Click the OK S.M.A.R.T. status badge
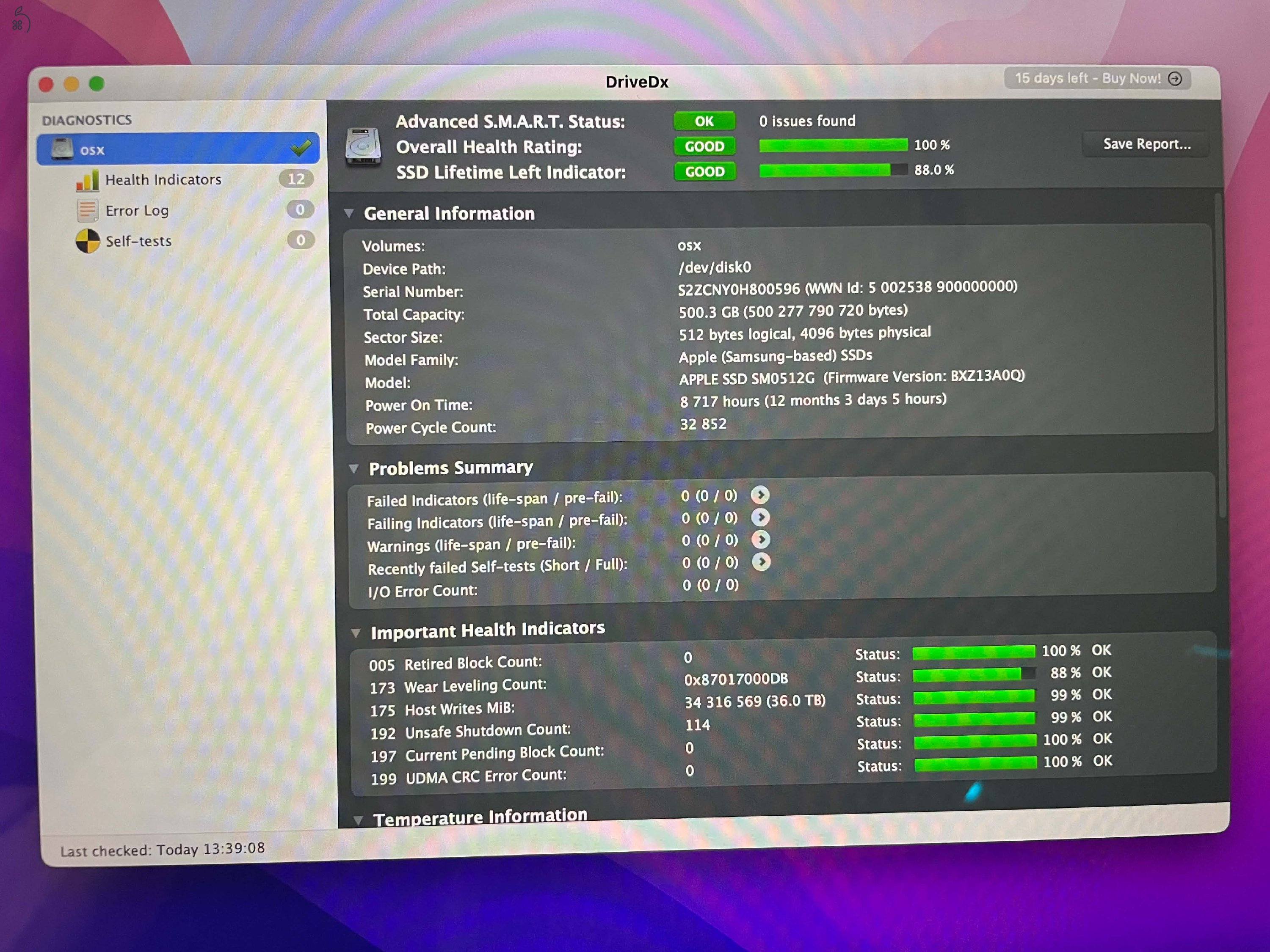The image size is (1270, 952). [x=704, y=121]
